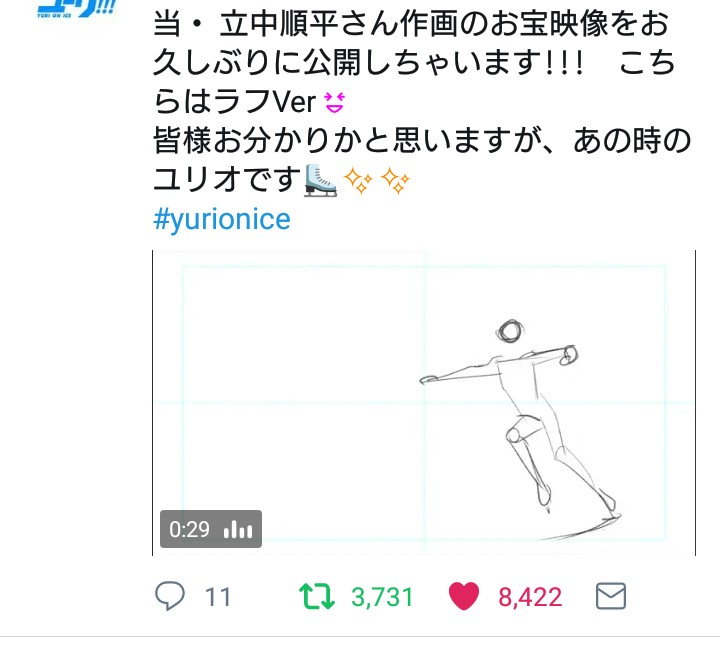720x645 pixels.
Task: Like the tweet with the heart icon
Action: (x=464, y=597)
